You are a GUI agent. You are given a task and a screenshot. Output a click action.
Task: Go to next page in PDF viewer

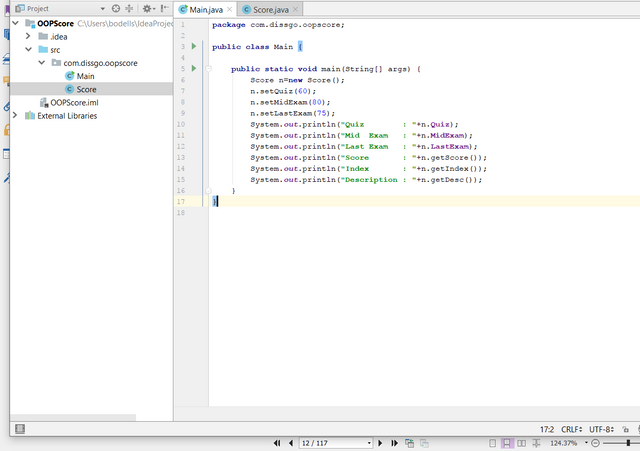[380, 443]
